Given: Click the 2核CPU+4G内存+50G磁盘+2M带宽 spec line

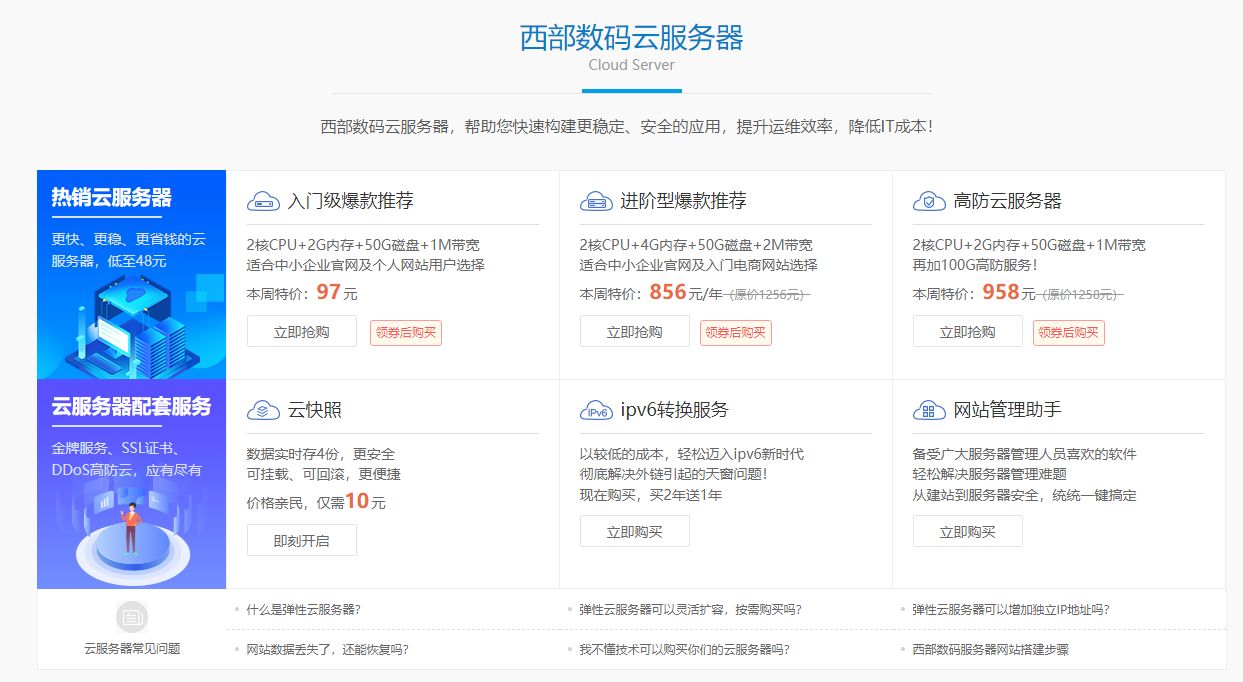Looking at the screenshot, I should [x=696, y=245].
